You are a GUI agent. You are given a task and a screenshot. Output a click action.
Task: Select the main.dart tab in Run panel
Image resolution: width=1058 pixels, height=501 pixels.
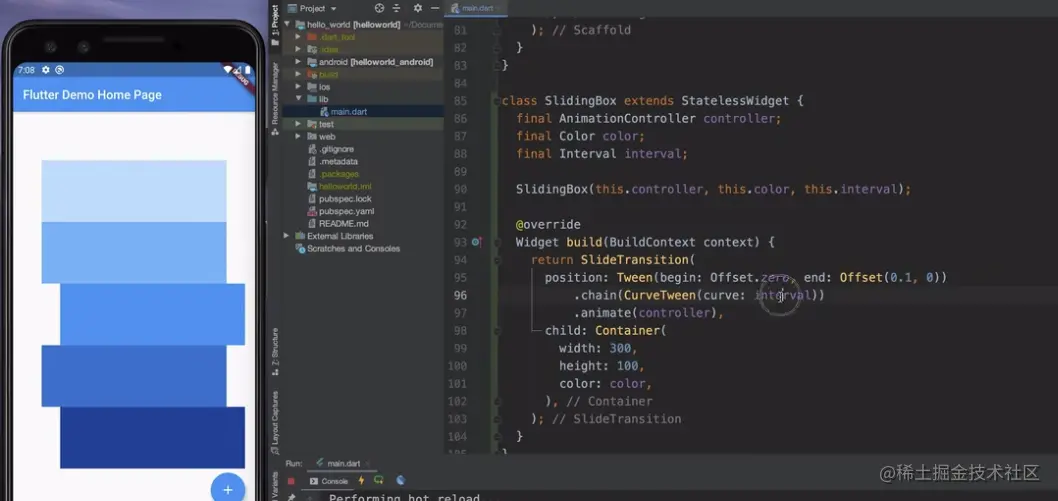(x=342, y=464)
